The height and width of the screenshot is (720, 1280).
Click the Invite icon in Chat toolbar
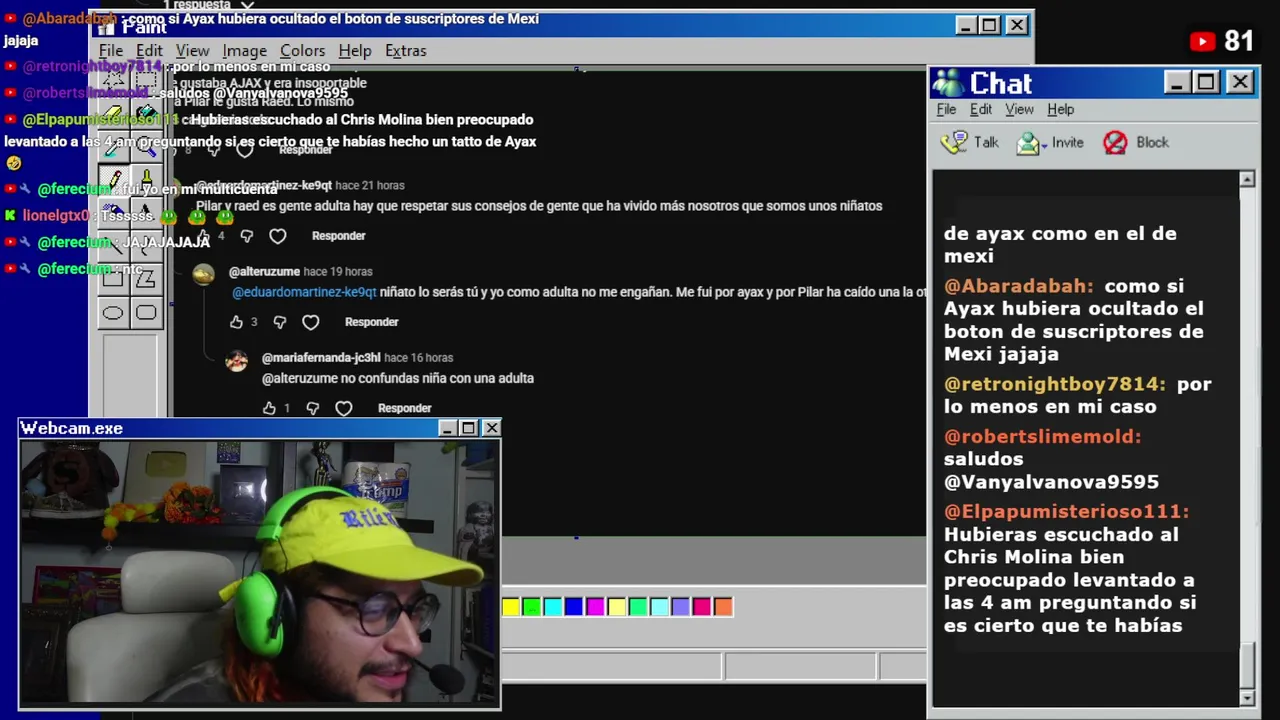coord(1028,143)
